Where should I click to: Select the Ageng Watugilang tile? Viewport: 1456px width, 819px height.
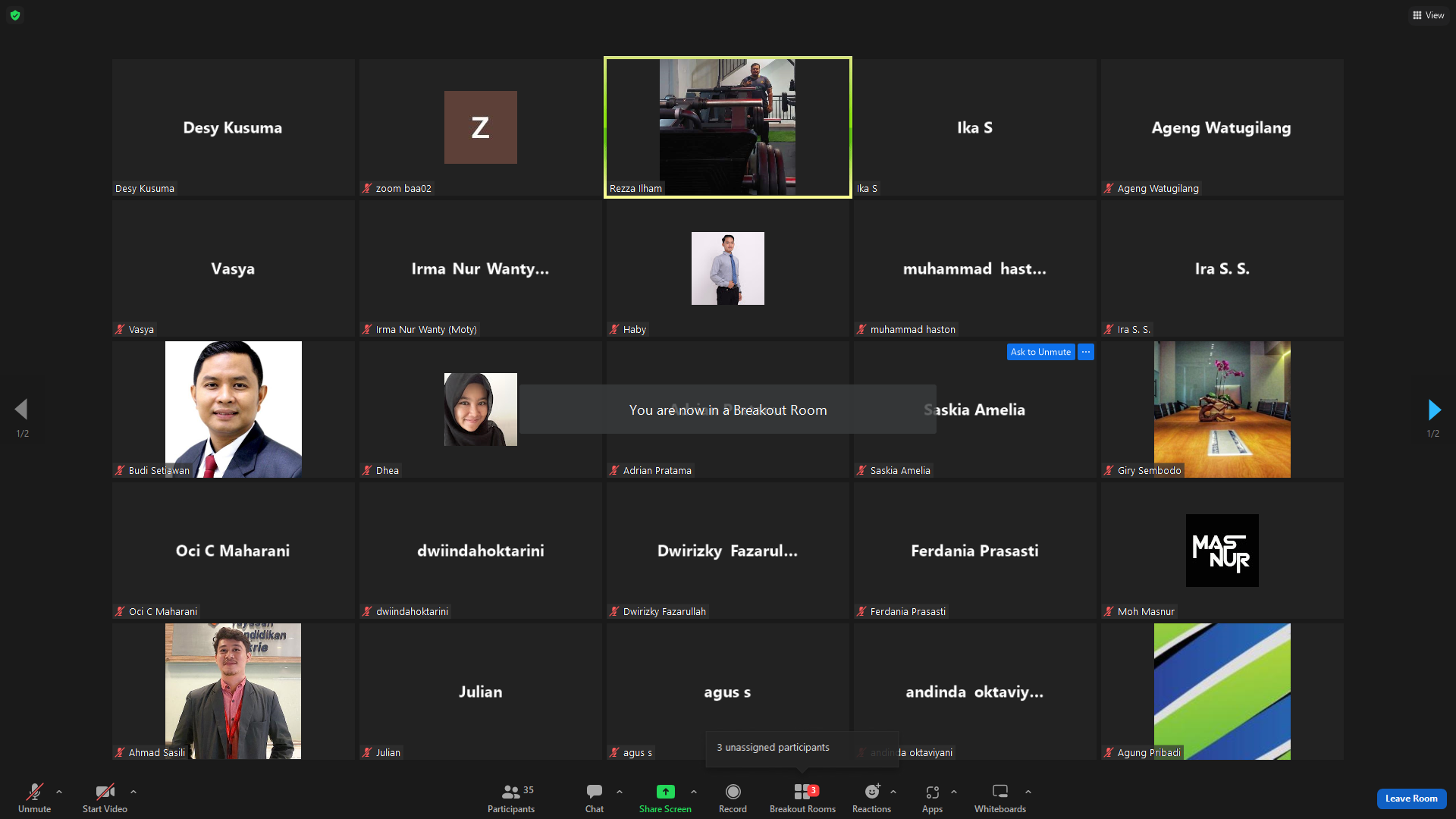coord(1222,127)
